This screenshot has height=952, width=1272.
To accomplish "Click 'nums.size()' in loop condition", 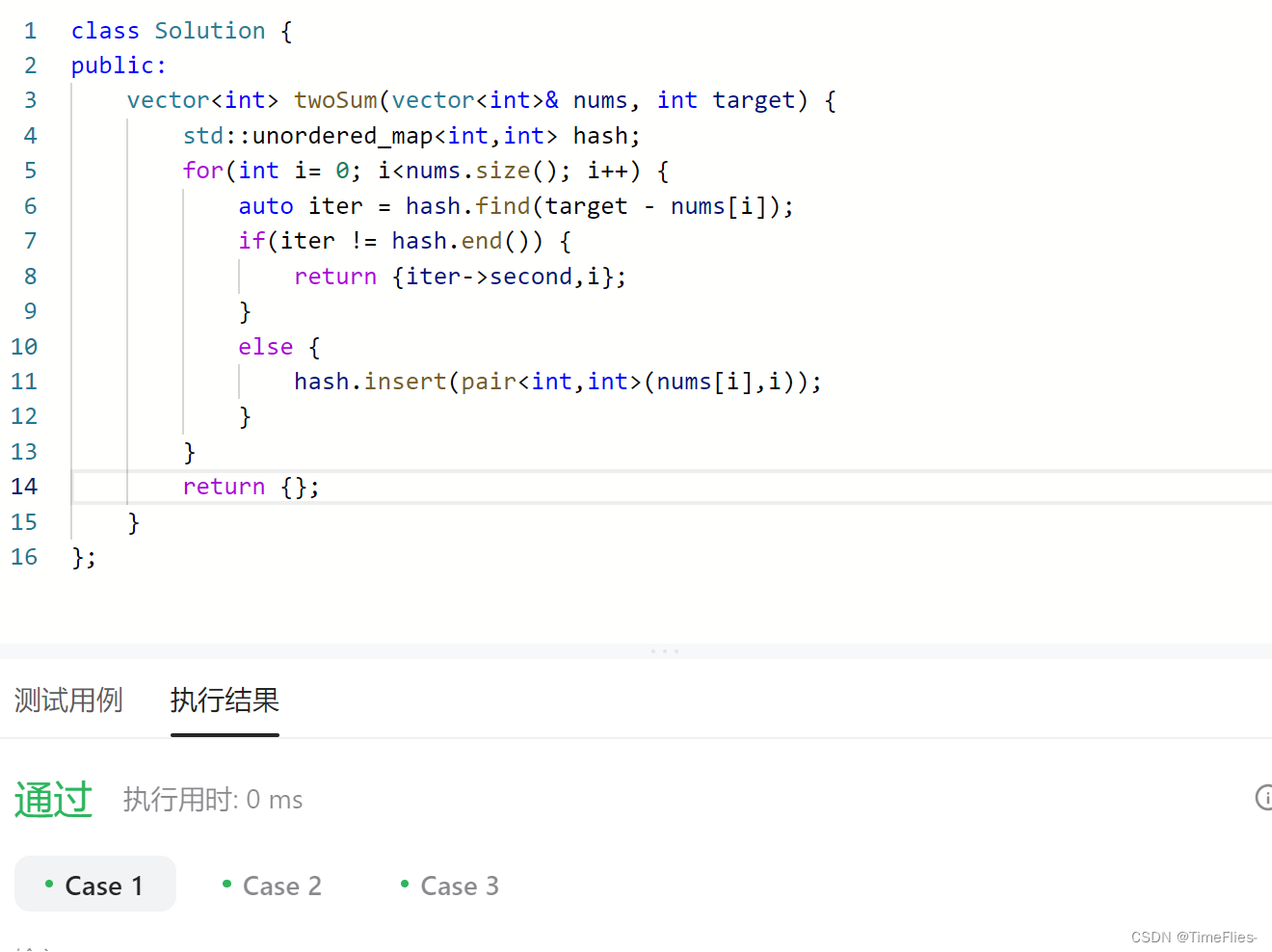I will [x=481, y=171].
